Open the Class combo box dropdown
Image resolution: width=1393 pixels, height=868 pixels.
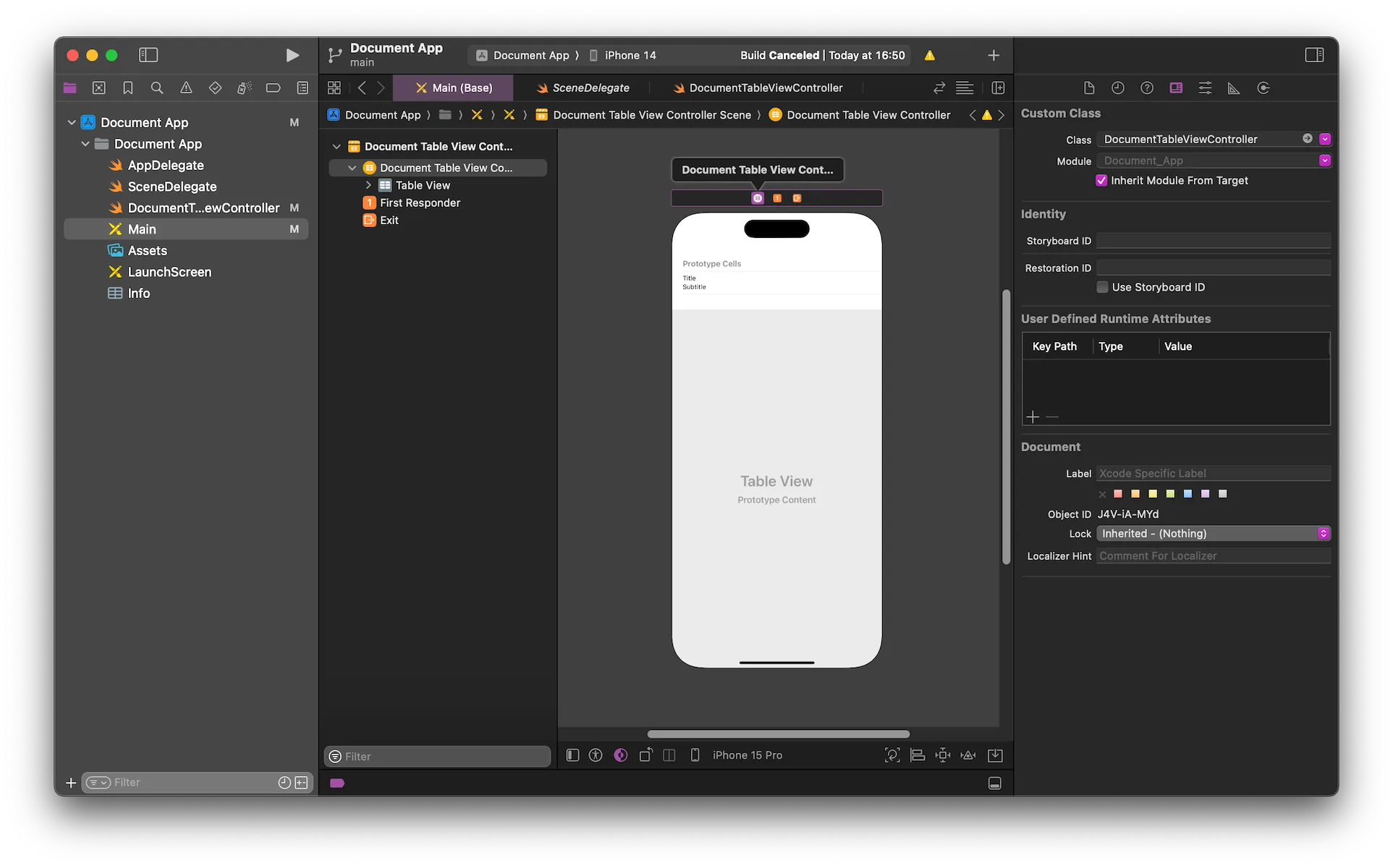1324,139
